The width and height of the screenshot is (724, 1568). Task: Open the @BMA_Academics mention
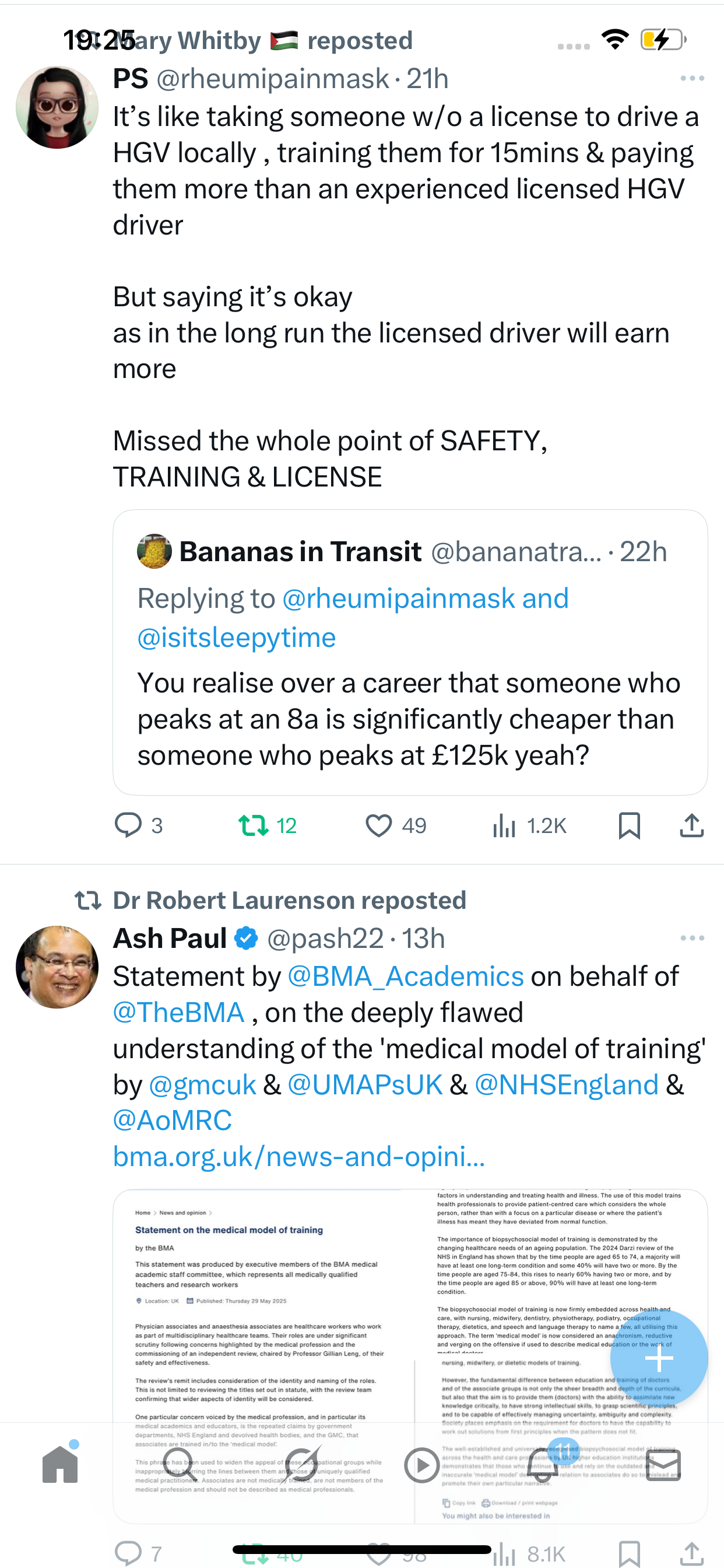pyautogui.click(x=405, y=977)
